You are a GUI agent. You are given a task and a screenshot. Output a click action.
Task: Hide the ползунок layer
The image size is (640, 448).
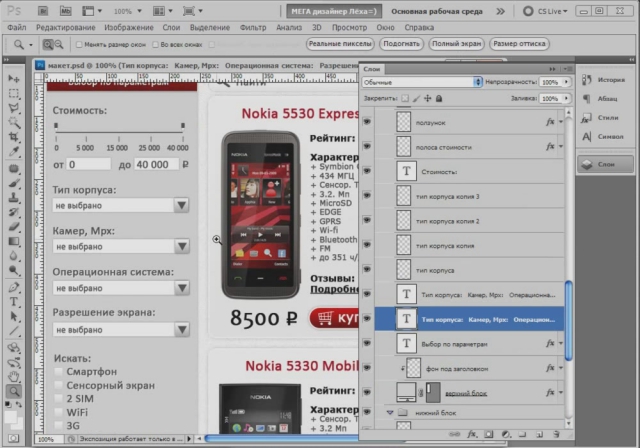tap(367, 122)
